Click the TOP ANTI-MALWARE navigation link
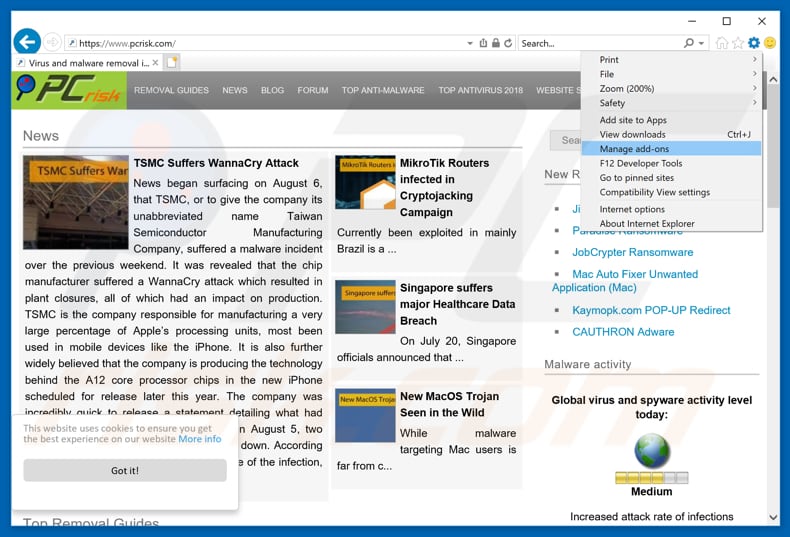The image size is (790, 537). tap(383, 90)
